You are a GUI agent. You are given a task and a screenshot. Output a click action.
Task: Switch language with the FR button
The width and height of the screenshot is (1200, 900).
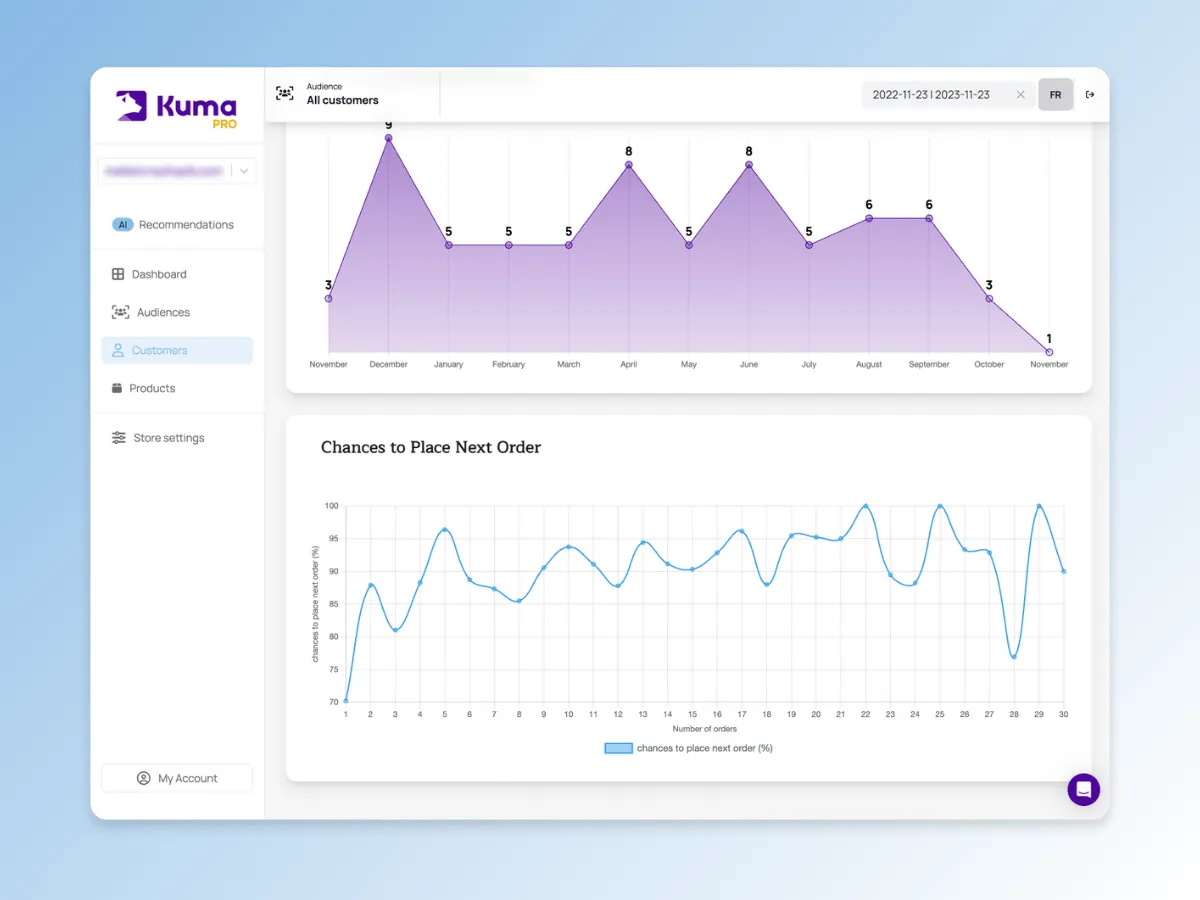click(1055, 95)
